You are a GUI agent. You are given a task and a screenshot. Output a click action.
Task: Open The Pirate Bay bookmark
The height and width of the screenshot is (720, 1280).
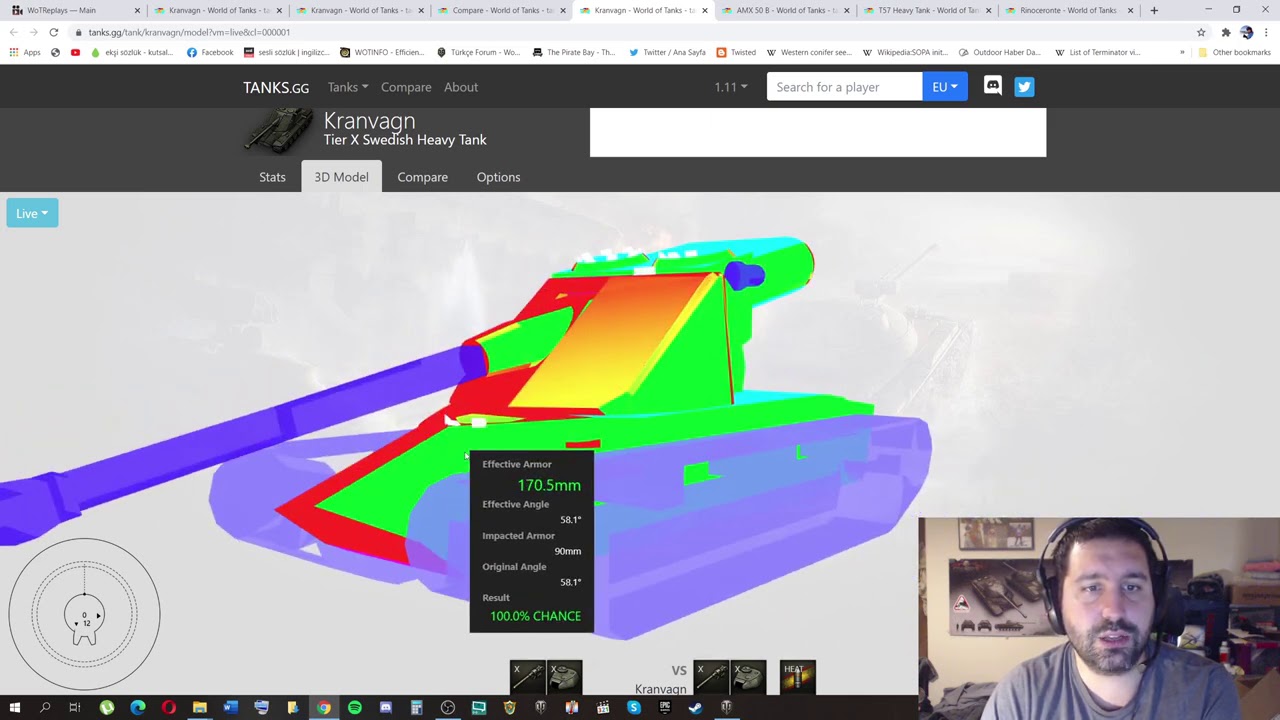574,52
